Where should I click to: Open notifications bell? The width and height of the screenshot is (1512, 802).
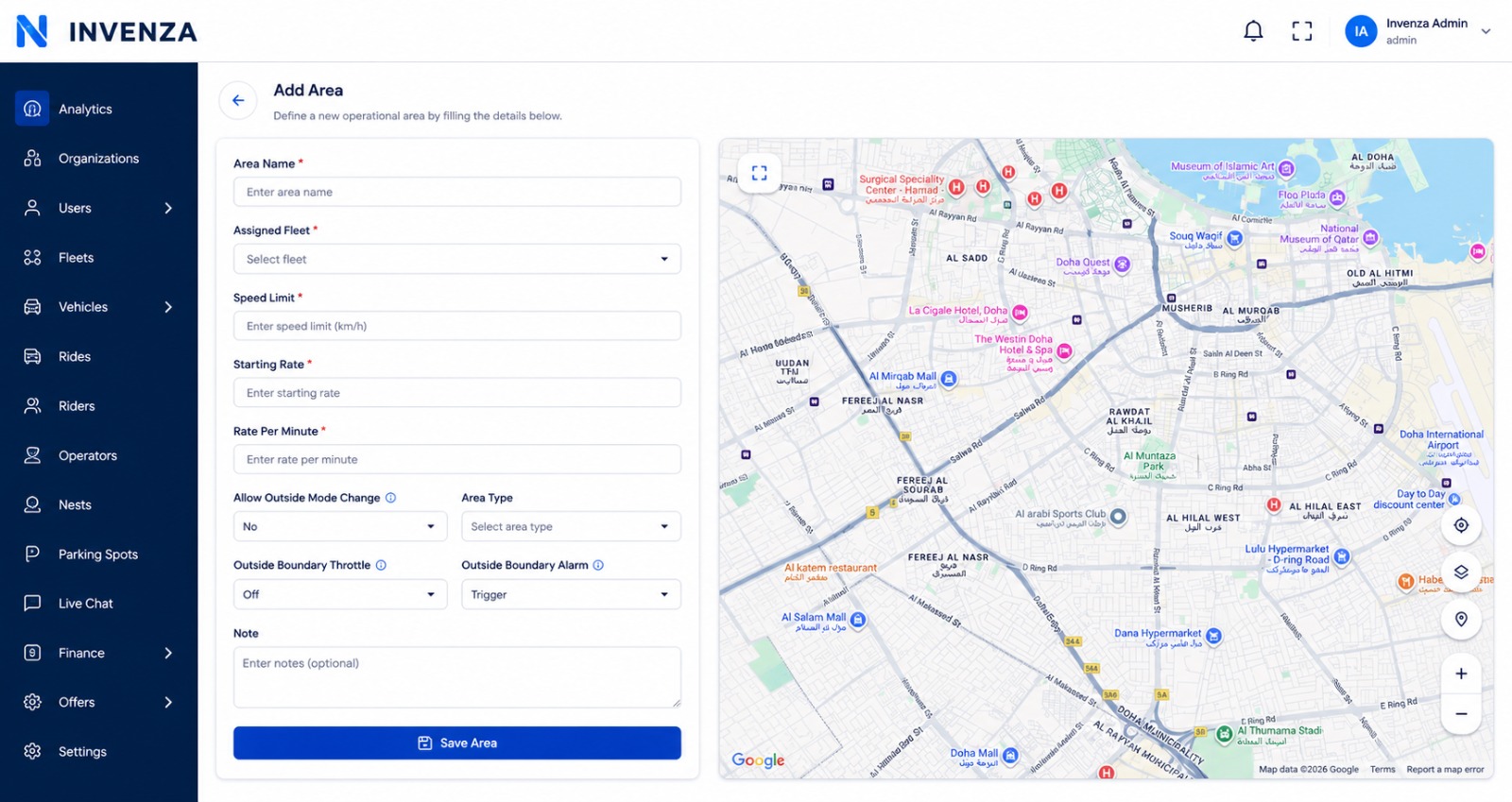click(x=1253, y=31)
